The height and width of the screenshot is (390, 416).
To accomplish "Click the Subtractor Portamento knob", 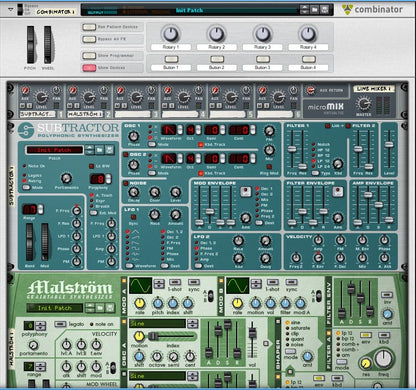I will [66, 178].
